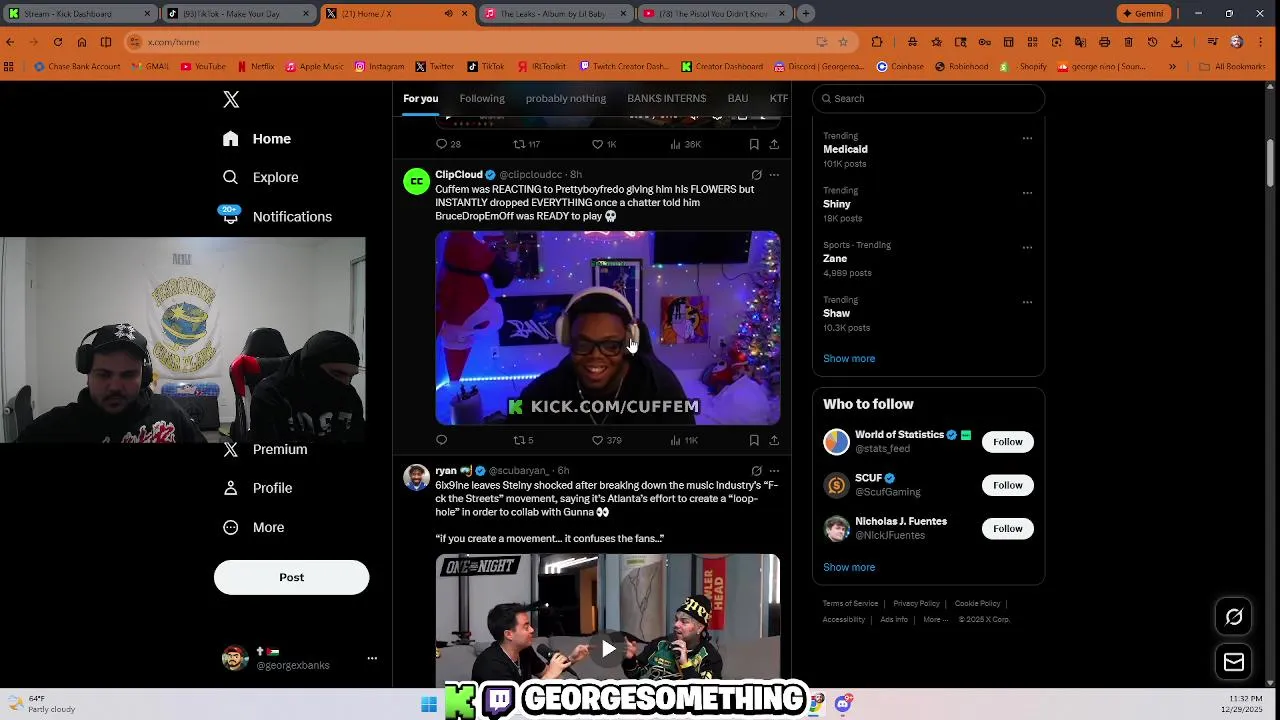Screen dimensions: 1280x720
Task: Open Premium in the sidebar
Action: pos(265,449)
